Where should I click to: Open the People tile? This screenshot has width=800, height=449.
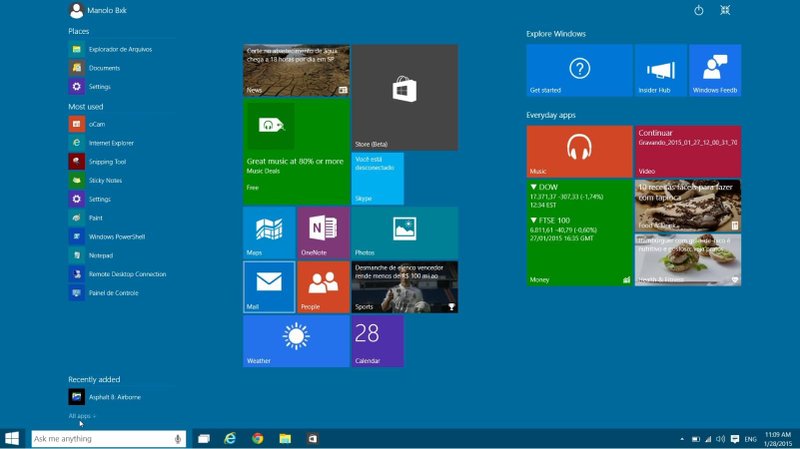click(x=323, y=287)
